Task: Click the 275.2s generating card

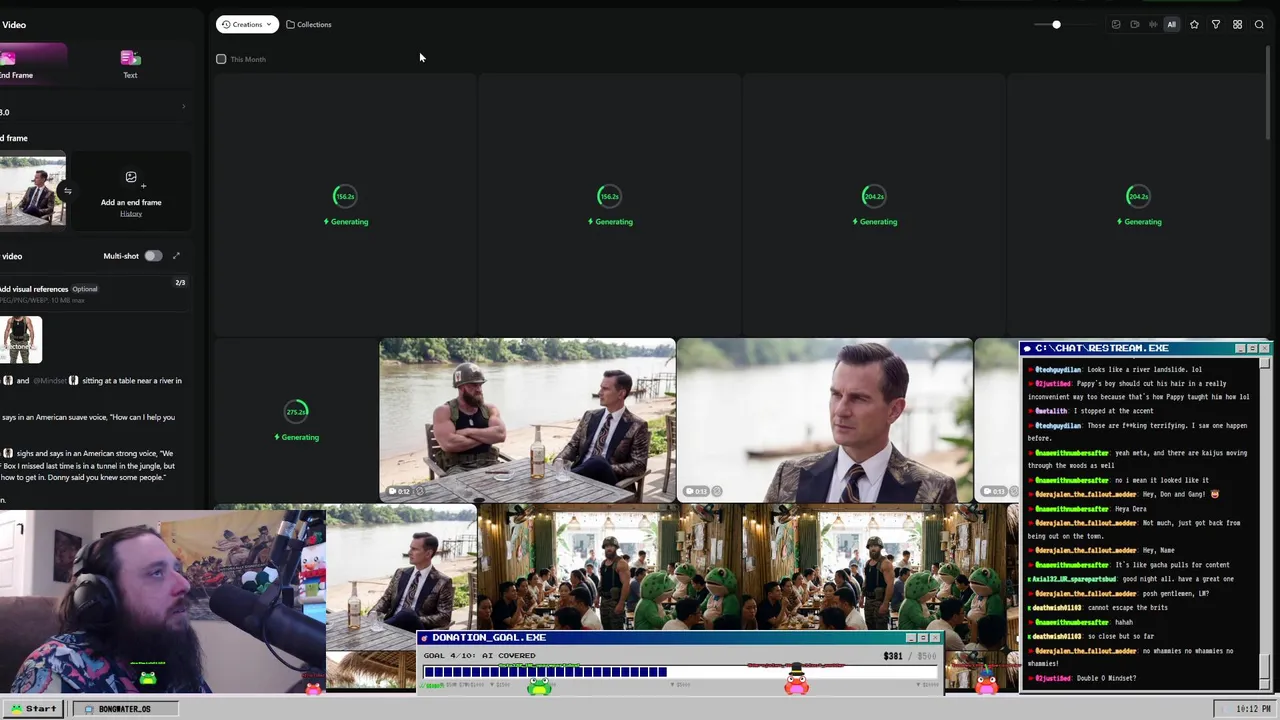Action: coord(296,420)
